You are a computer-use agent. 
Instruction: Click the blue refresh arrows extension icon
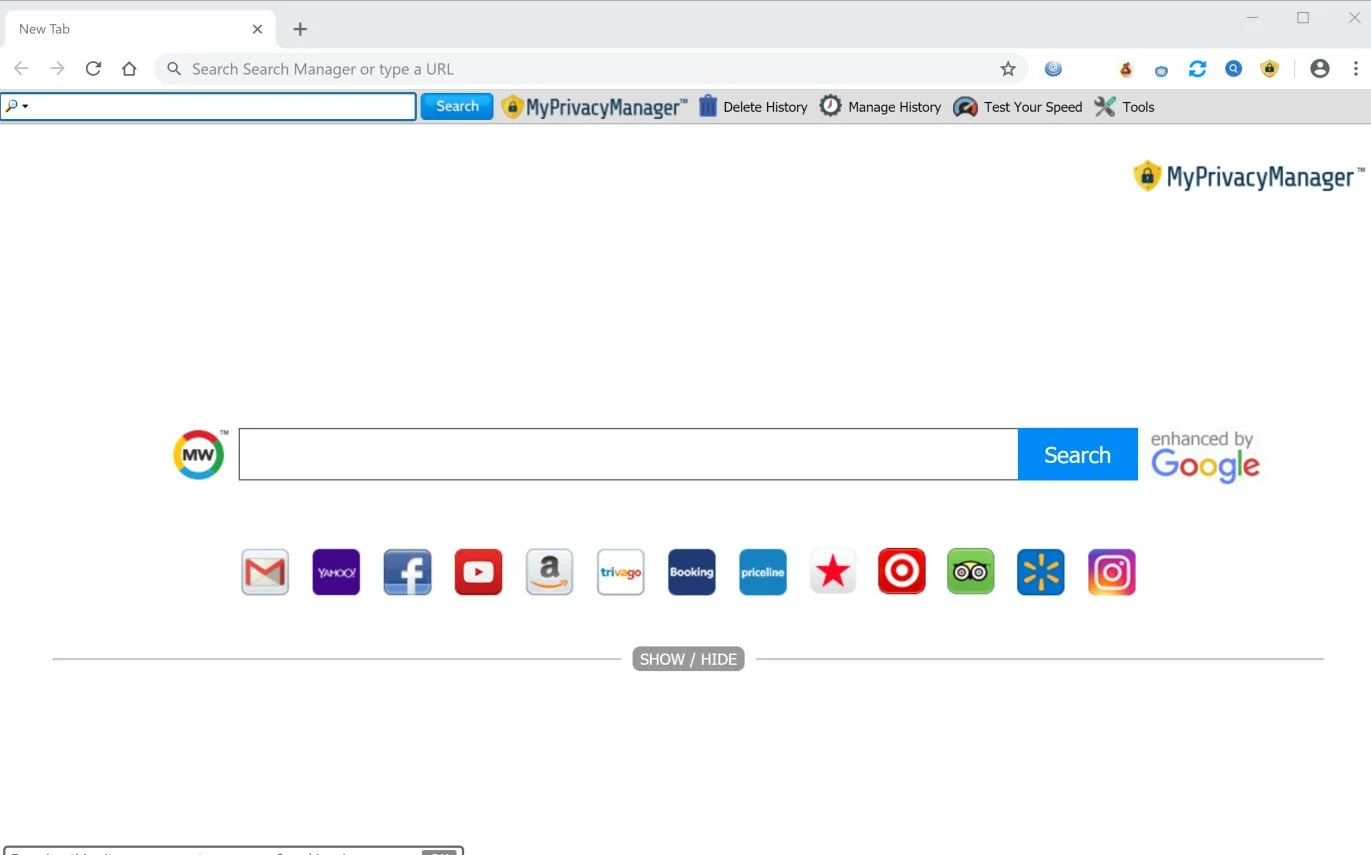1197,69
